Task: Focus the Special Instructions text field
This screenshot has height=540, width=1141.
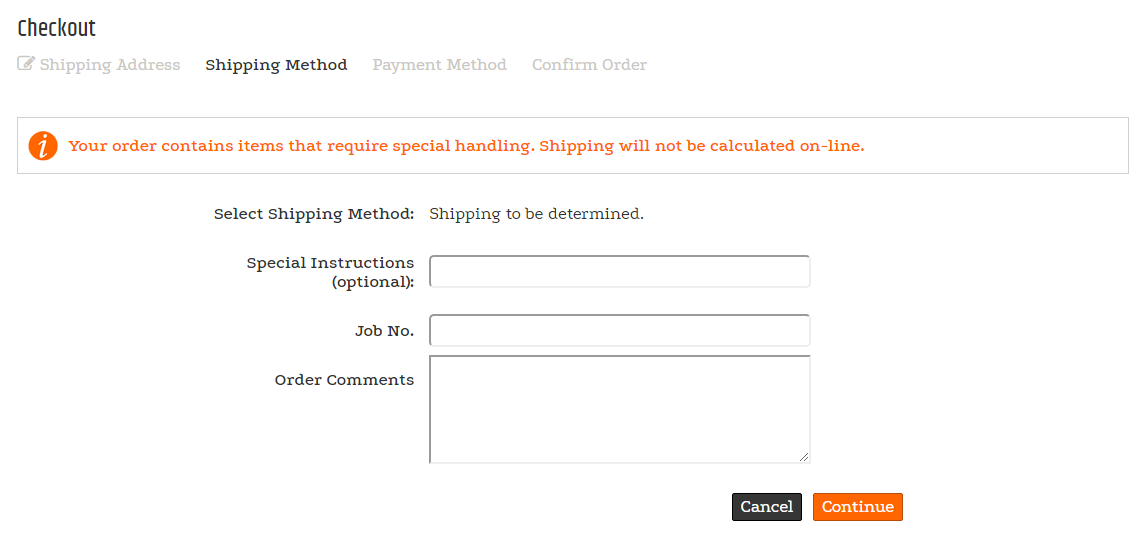Action: 619,271
